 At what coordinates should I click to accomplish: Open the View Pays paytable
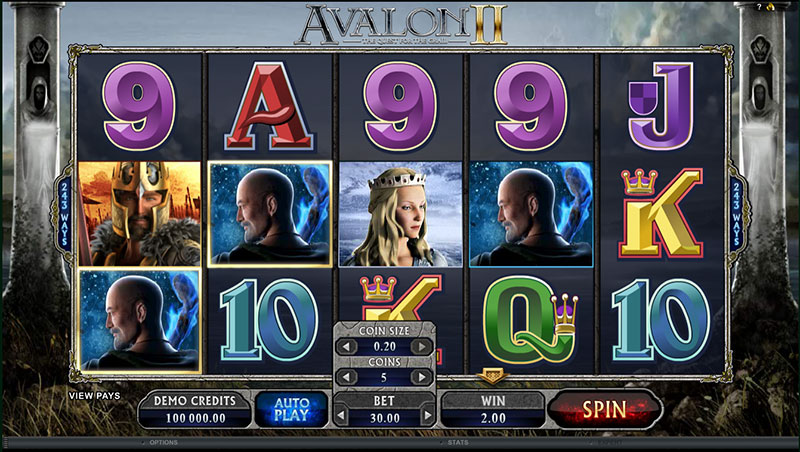(x=94, y=395)
